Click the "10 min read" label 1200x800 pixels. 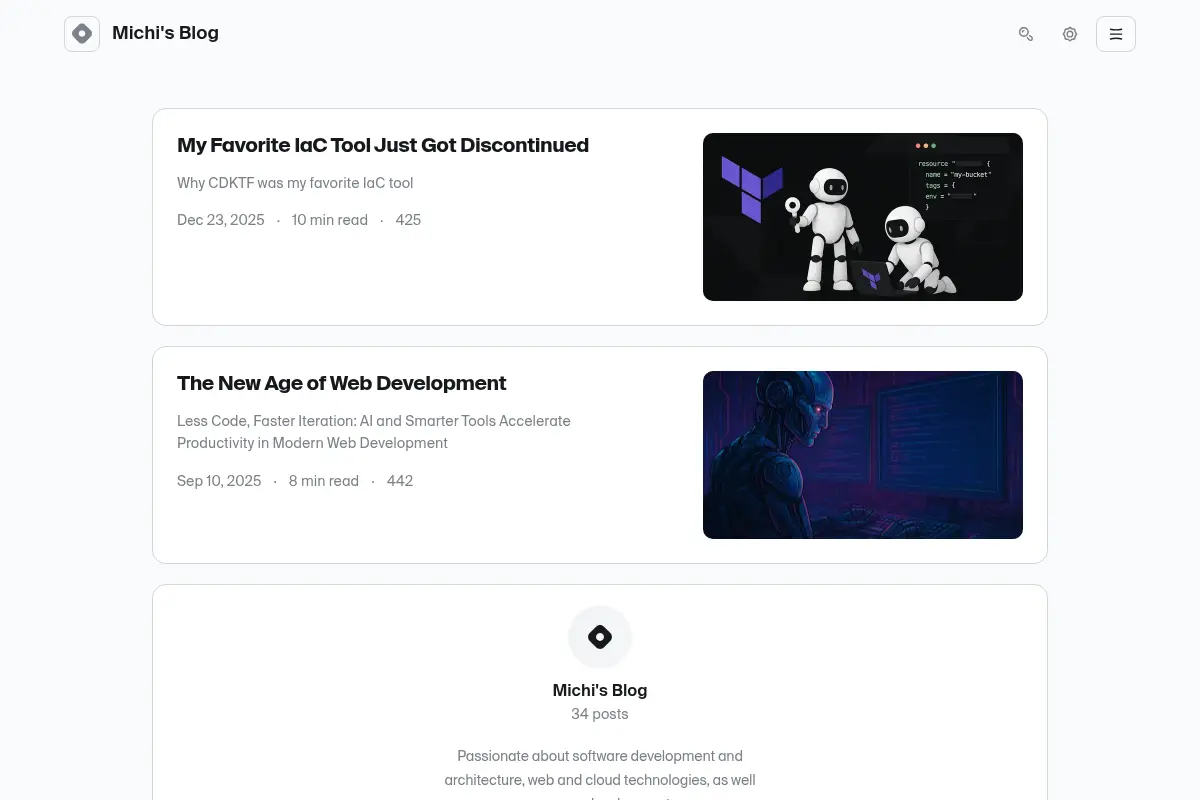click(x=330, y=220)
